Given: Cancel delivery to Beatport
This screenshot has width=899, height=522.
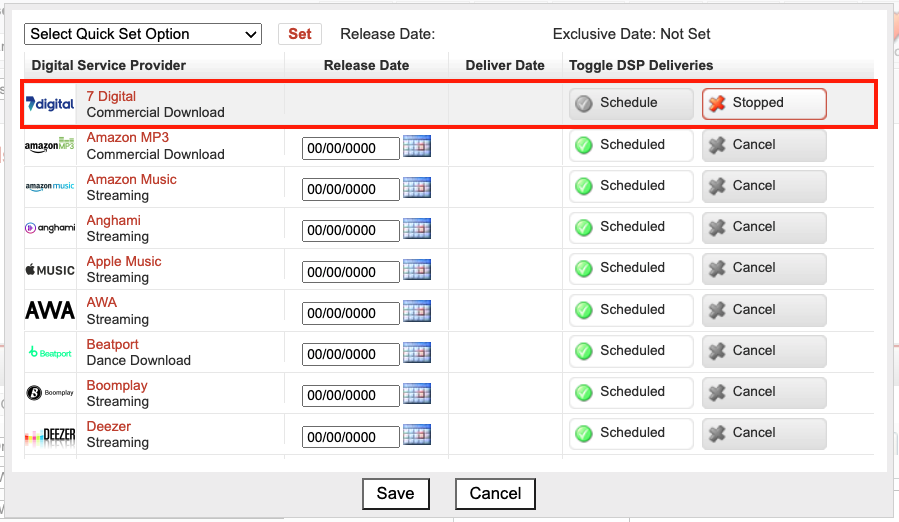Looking at the screenshot, I should pyautogui.click(x=764, y=351).
